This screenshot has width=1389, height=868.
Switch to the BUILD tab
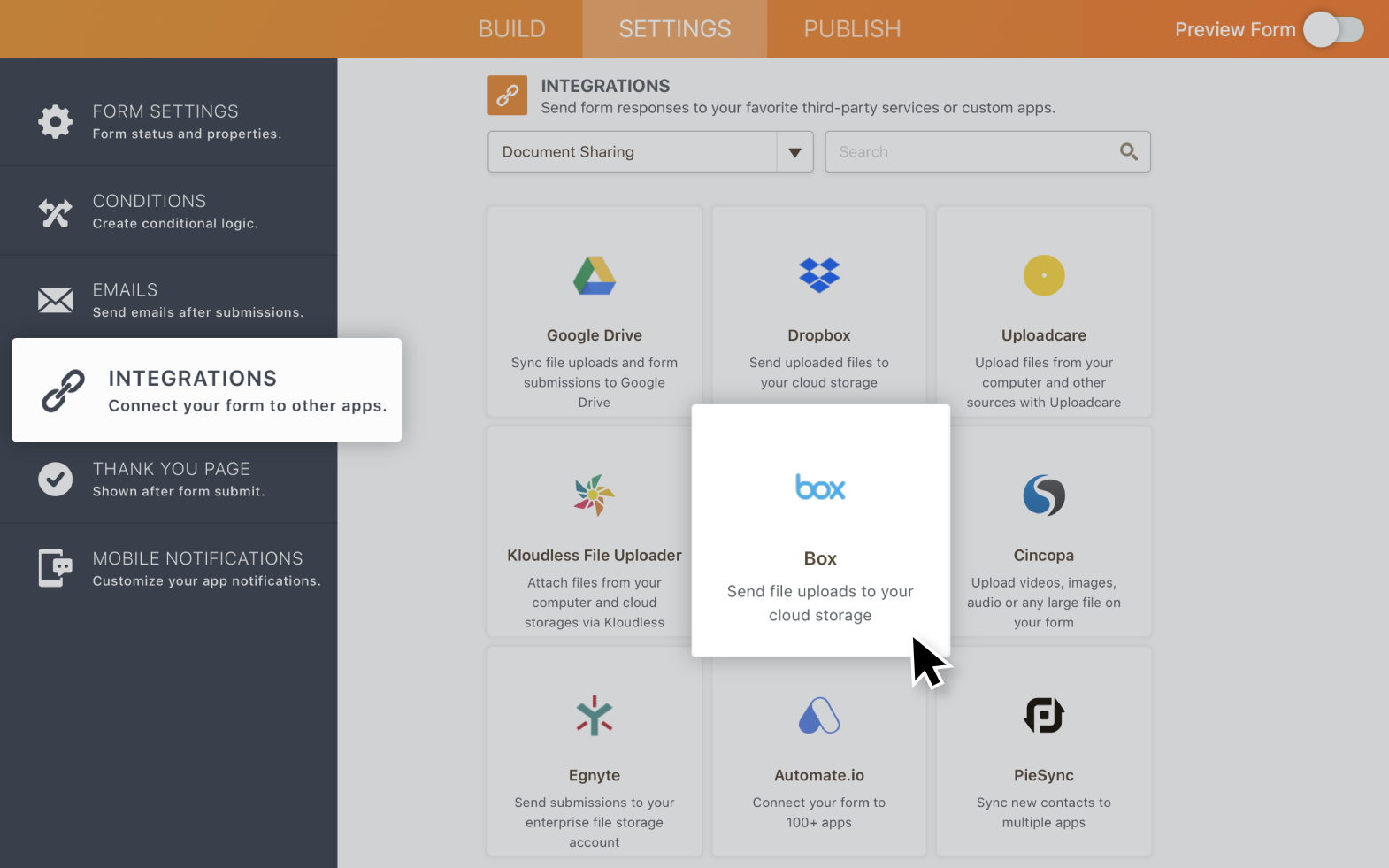[511, 29]
